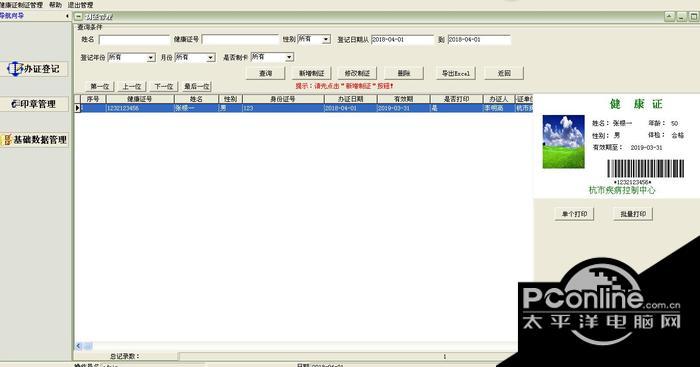Open 办证登记 in the navigation sidebar
Viewport: 700px width, 367px height.
click(x=34, y=69)
